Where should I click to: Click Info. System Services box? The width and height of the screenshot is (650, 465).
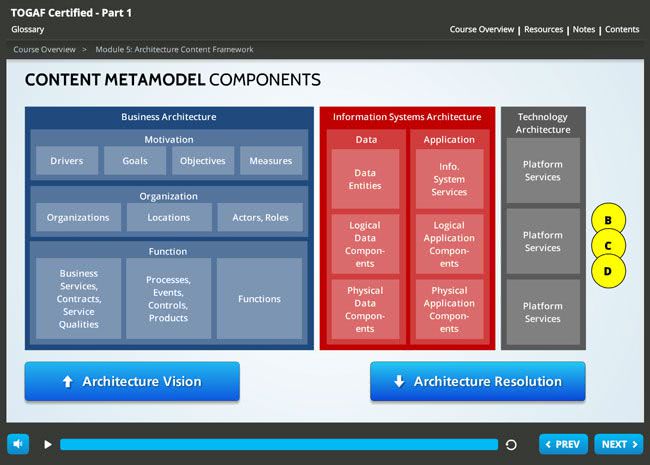tap(449, 179)
